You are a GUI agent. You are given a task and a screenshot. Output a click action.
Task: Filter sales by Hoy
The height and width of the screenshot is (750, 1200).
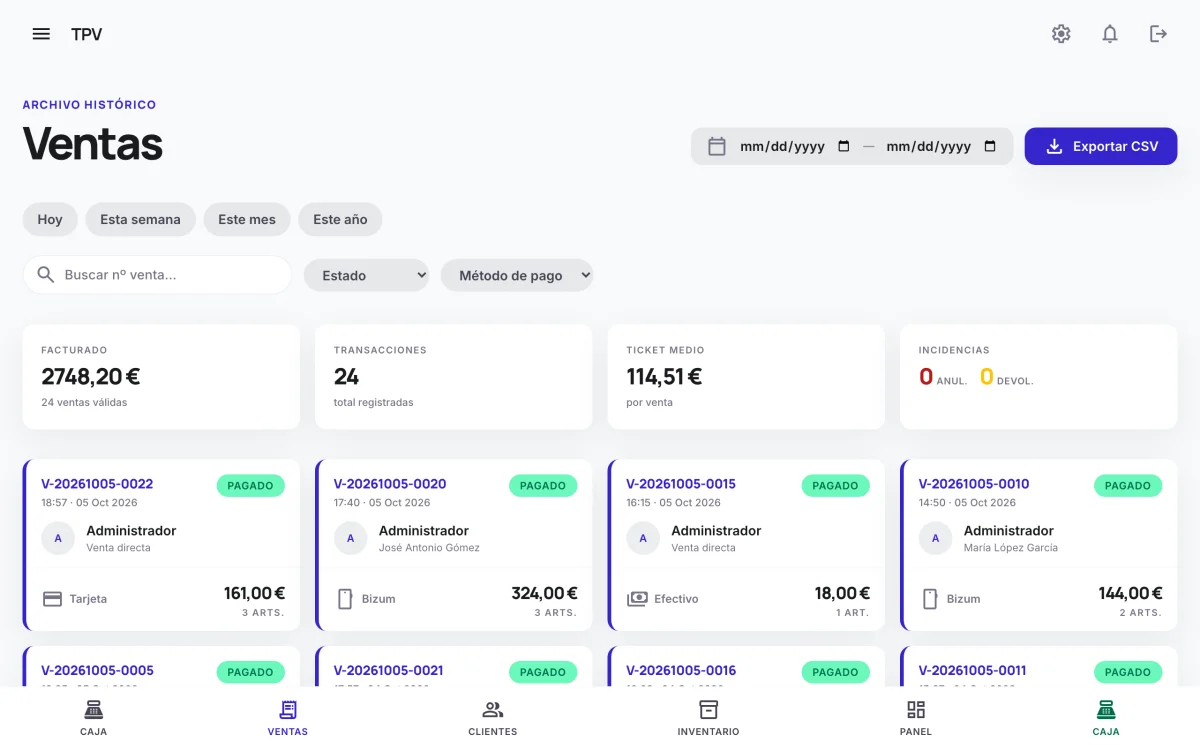(50, 219)
